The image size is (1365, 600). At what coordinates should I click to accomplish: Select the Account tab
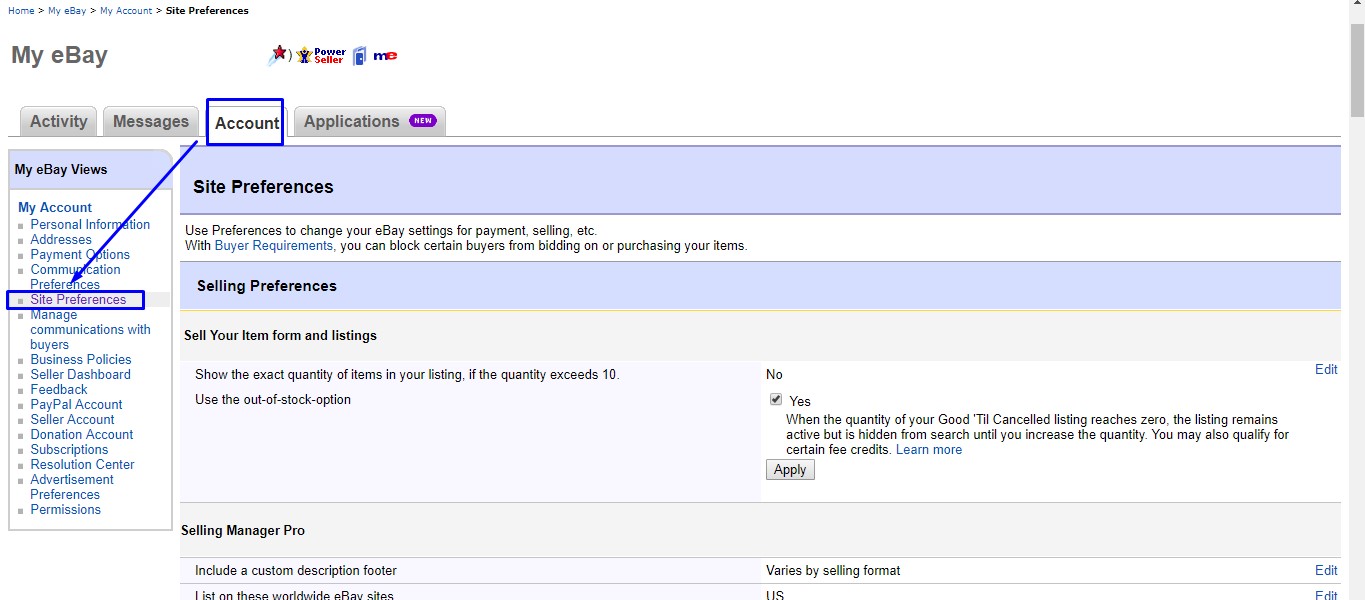point(246,123)
